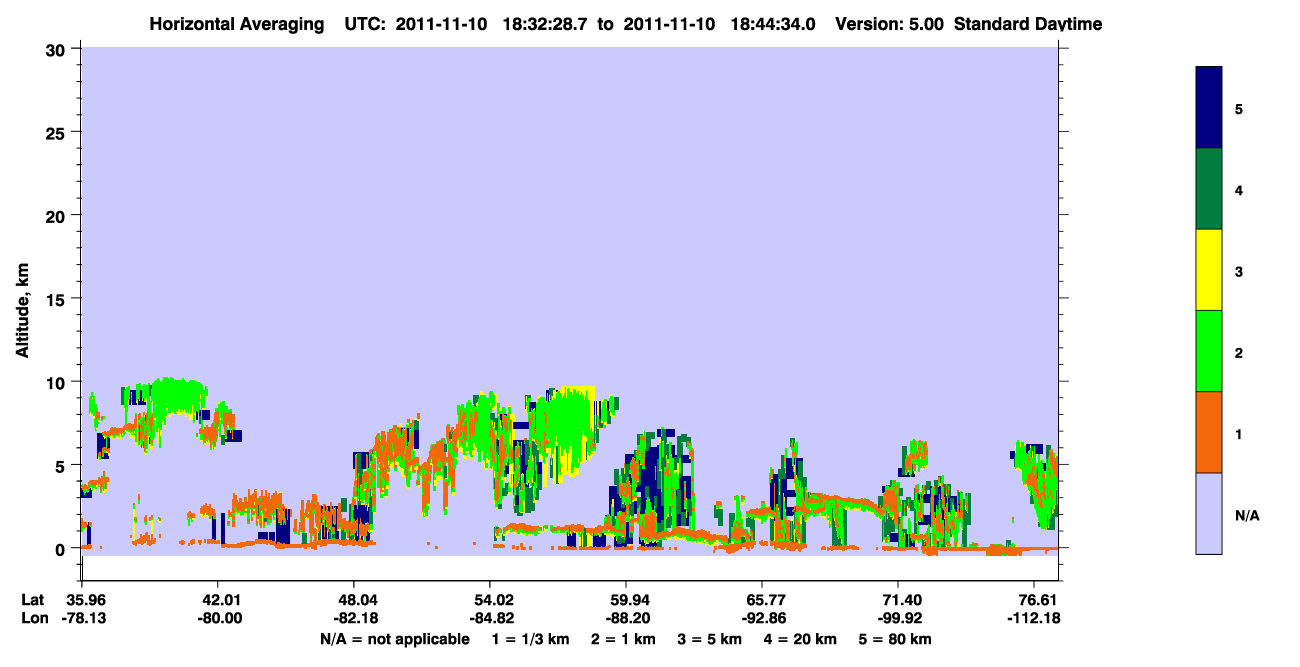This screenshot has width=1300, height=667.
Task: Click the latitude value '54.02'
Action: click(490, 600)
